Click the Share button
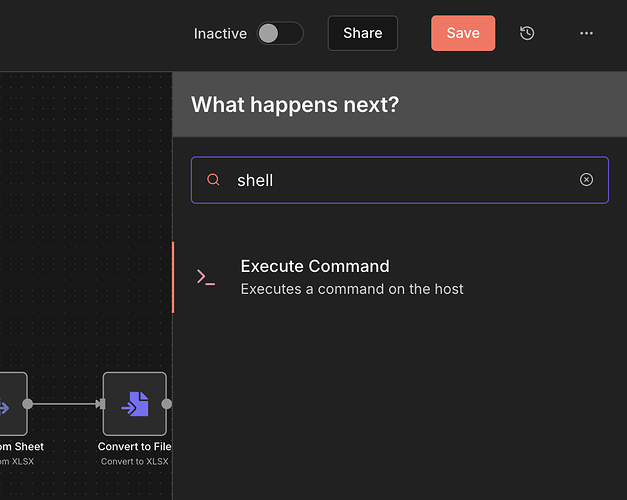 362,33
